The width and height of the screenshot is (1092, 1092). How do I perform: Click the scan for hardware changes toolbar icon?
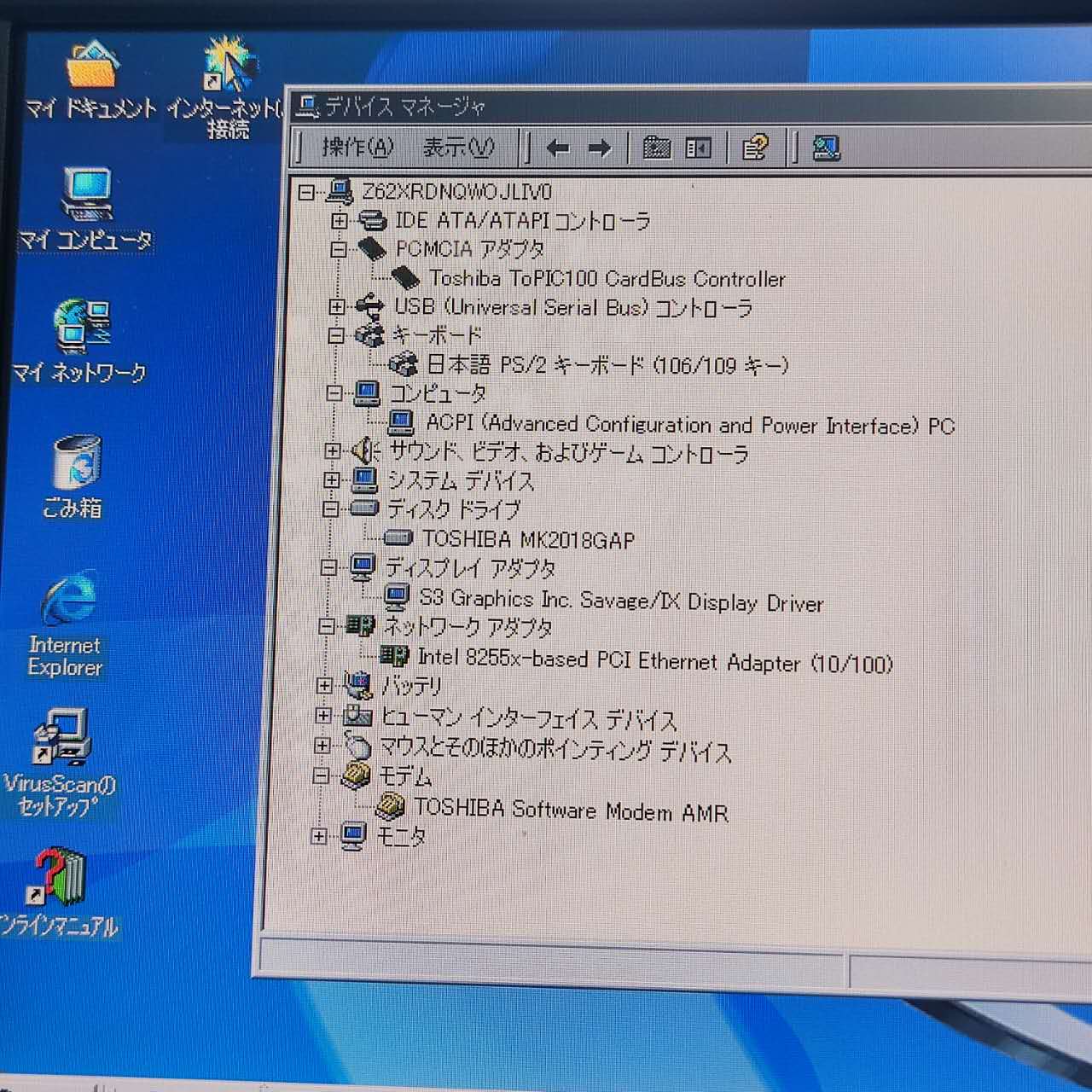click(x=825, y=148)
